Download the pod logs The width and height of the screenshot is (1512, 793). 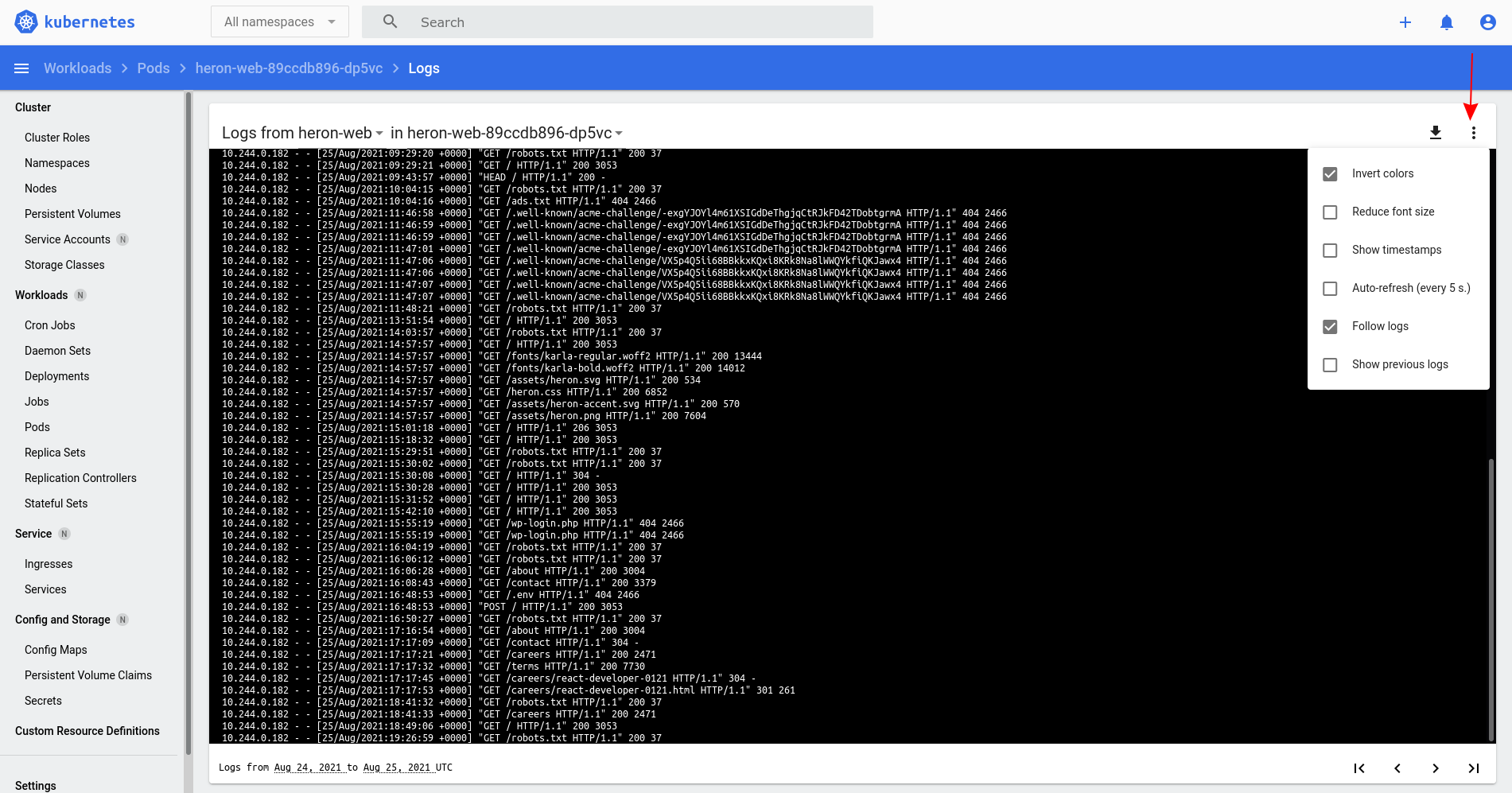click(1436, 132)
